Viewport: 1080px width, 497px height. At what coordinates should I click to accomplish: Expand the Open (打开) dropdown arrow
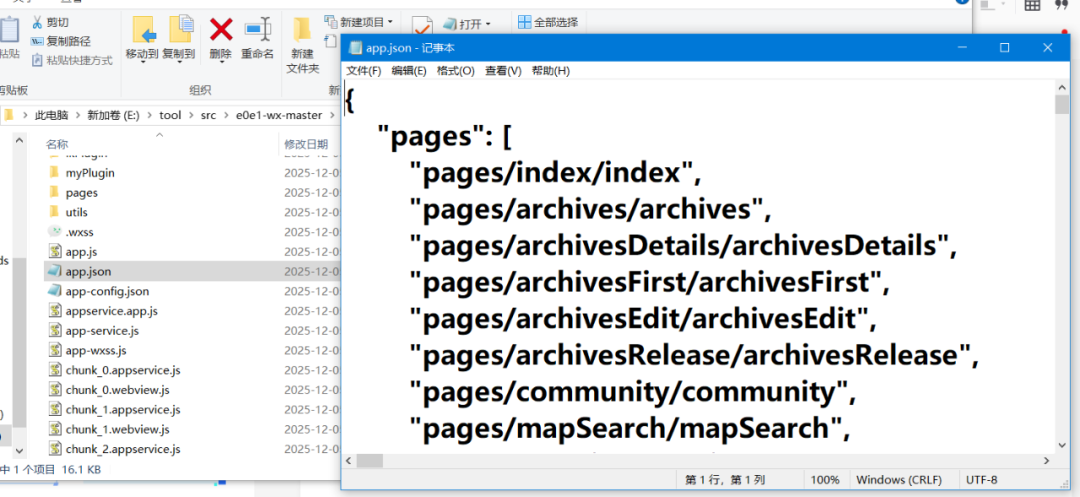pyautogui.click(x=488, y=24)
